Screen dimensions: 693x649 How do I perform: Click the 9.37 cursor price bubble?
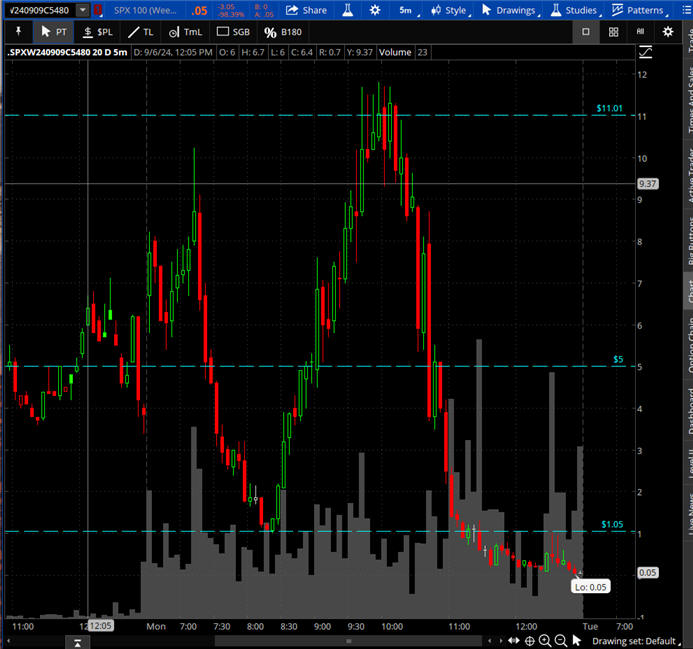tap(647, 183)
